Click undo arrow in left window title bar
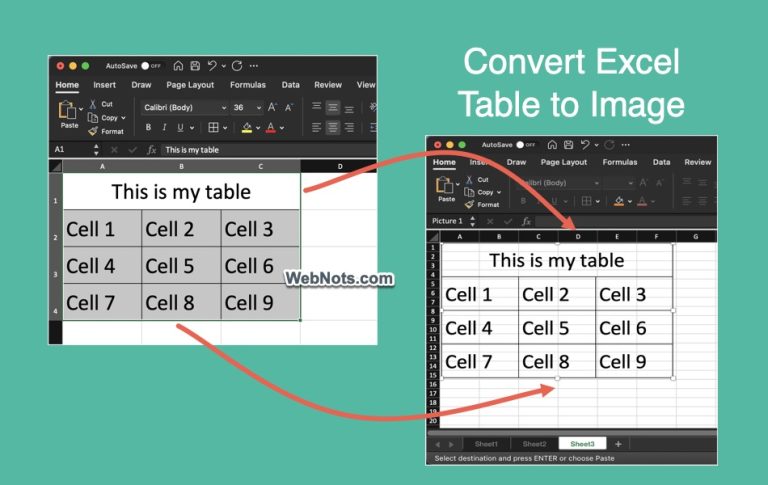This screenshot has width=768, height=485. [212, 66]
